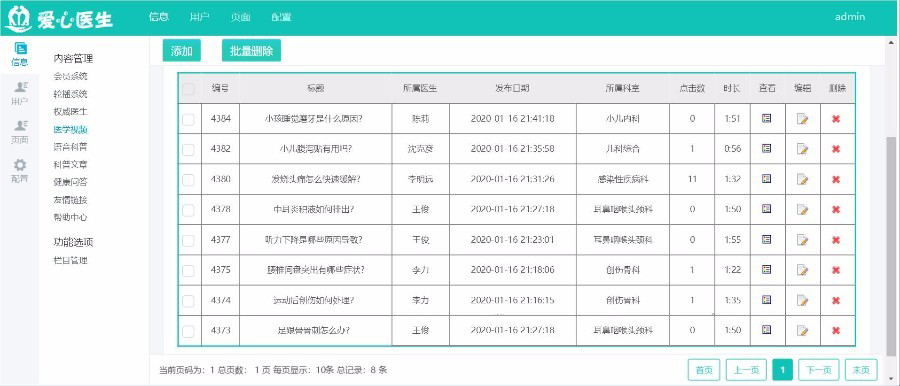Edit video entry 4374

pyautogui.click(x=802, y=300)
